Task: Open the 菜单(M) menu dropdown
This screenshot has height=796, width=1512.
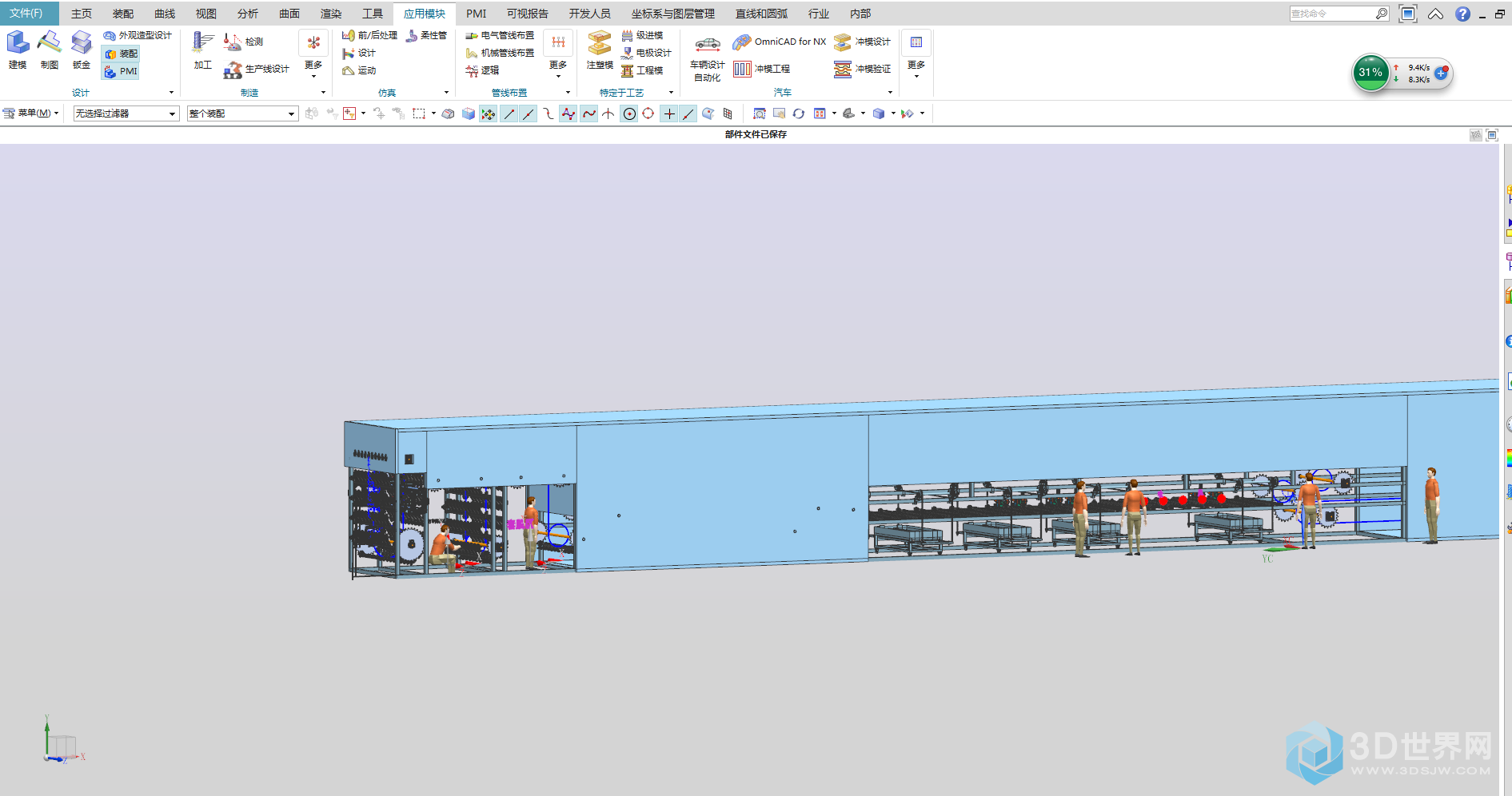Action: (x=31, y=113)
